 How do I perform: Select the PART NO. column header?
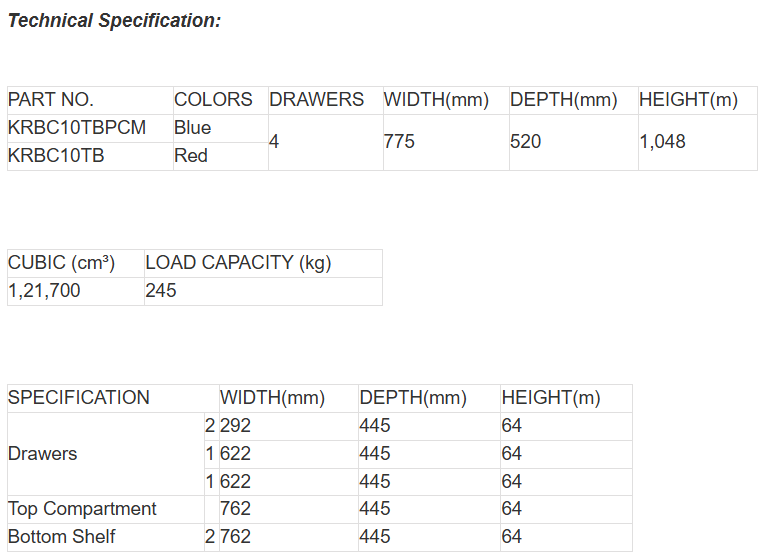pyautogui.click(x=51, y=100)
